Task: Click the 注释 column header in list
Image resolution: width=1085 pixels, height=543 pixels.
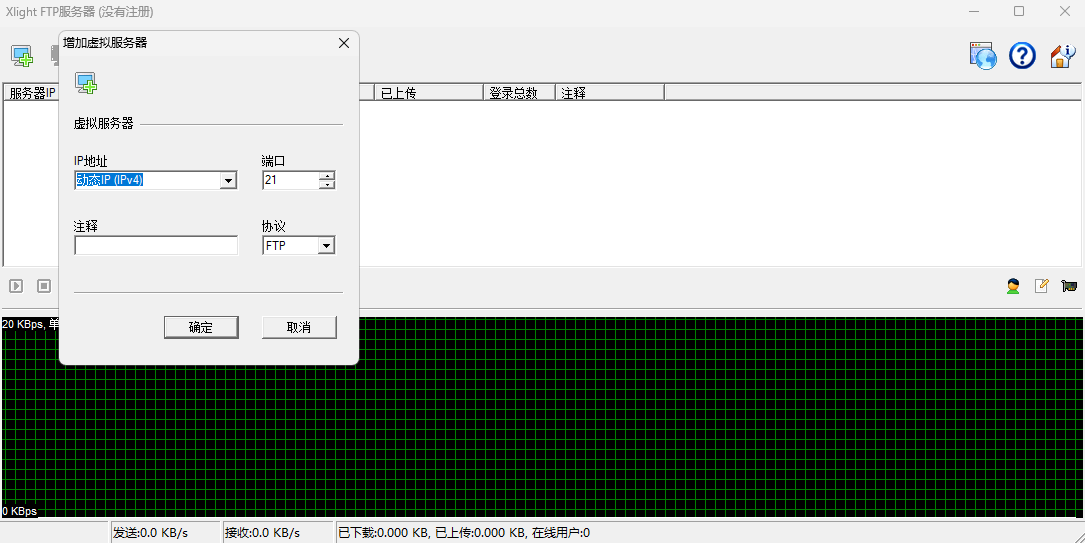Action: (610, 93)
